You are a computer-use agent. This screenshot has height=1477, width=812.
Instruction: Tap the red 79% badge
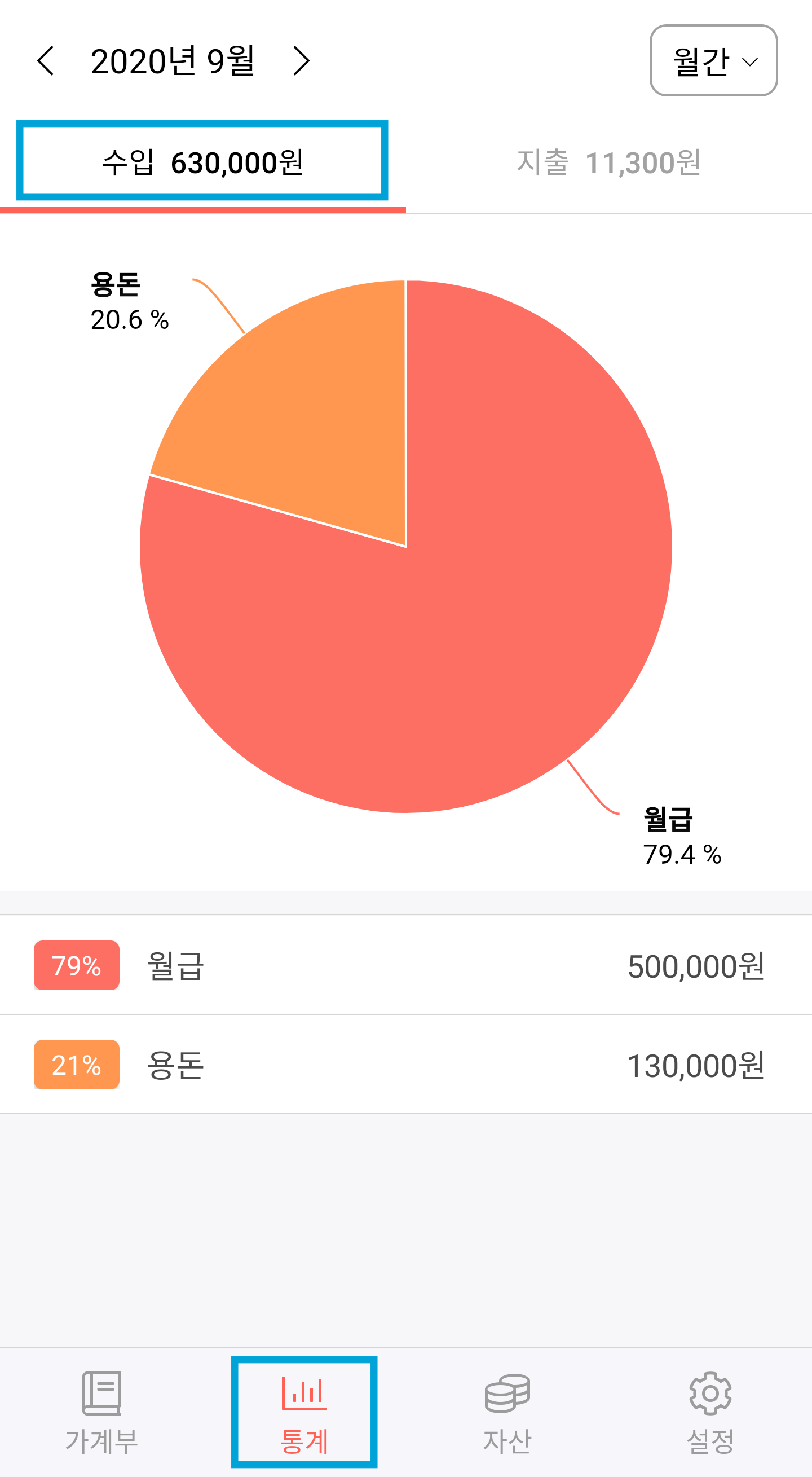77,965
